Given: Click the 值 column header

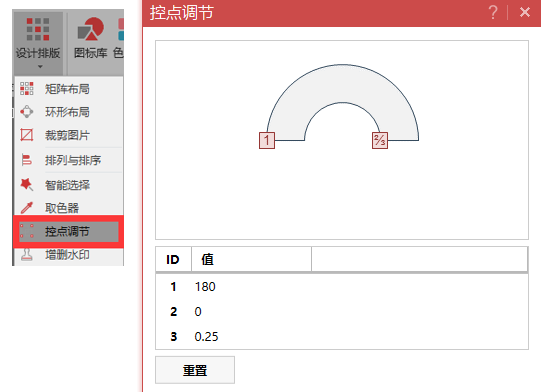Looking at the screenshot, I should [x=252, y=259].
